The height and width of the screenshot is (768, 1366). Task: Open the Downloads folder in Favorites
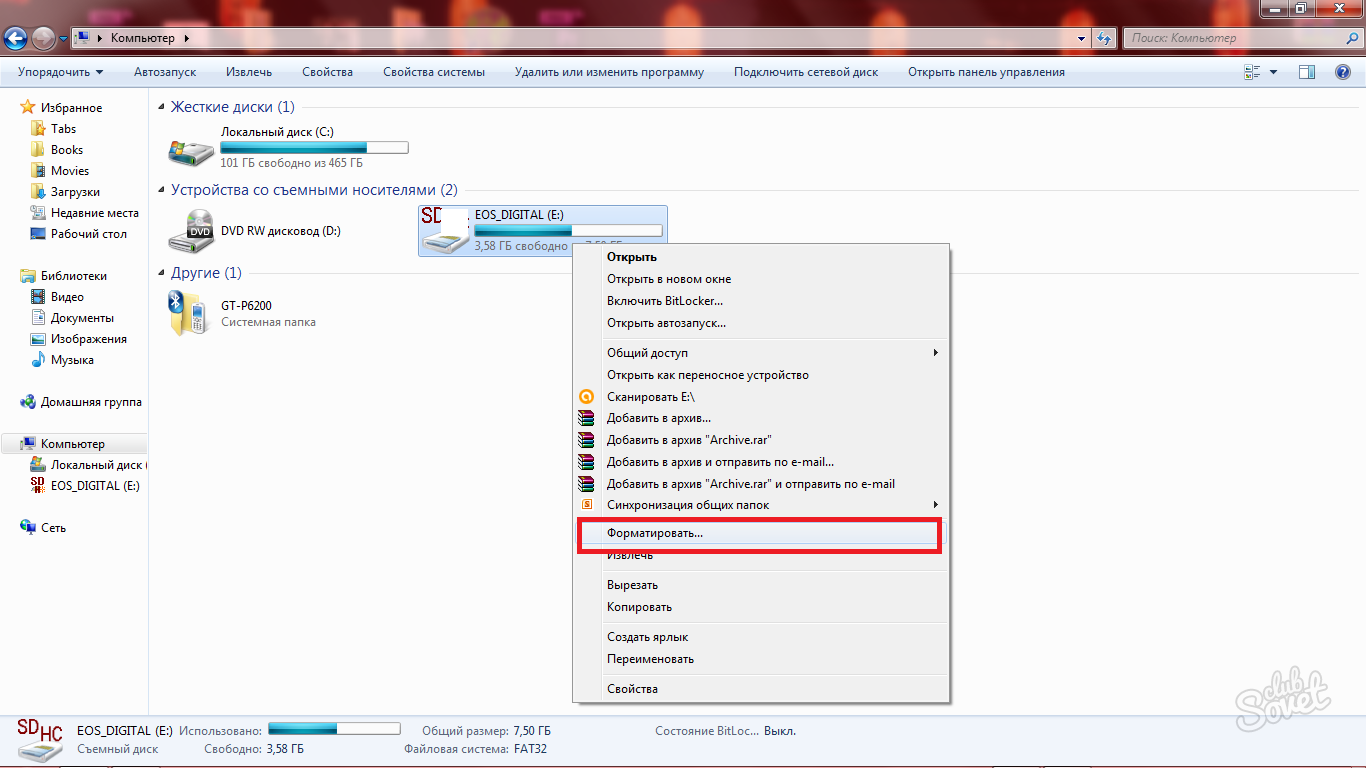click(75, 192)
